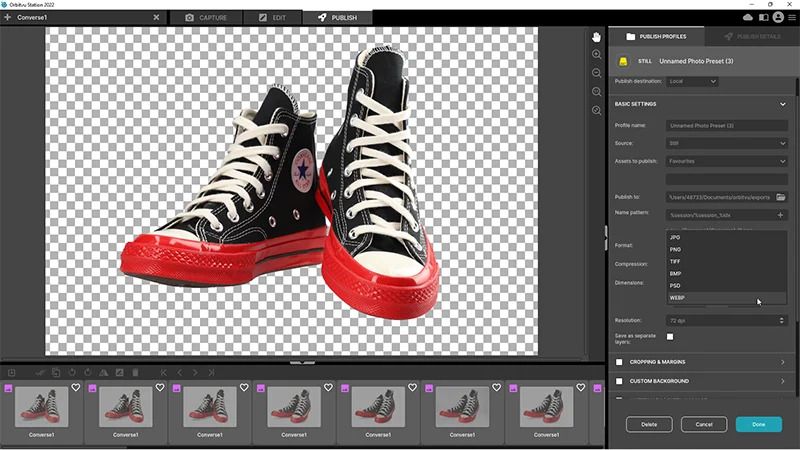Enable Save as separate layers checkbox

(670, 337)
